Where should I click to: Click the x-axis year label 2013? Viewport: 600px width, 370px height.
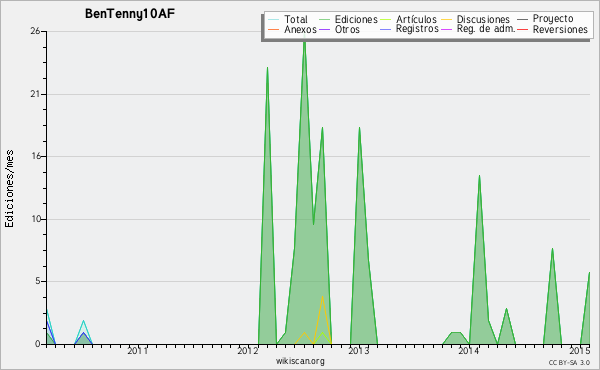click(x=359, y=350)
